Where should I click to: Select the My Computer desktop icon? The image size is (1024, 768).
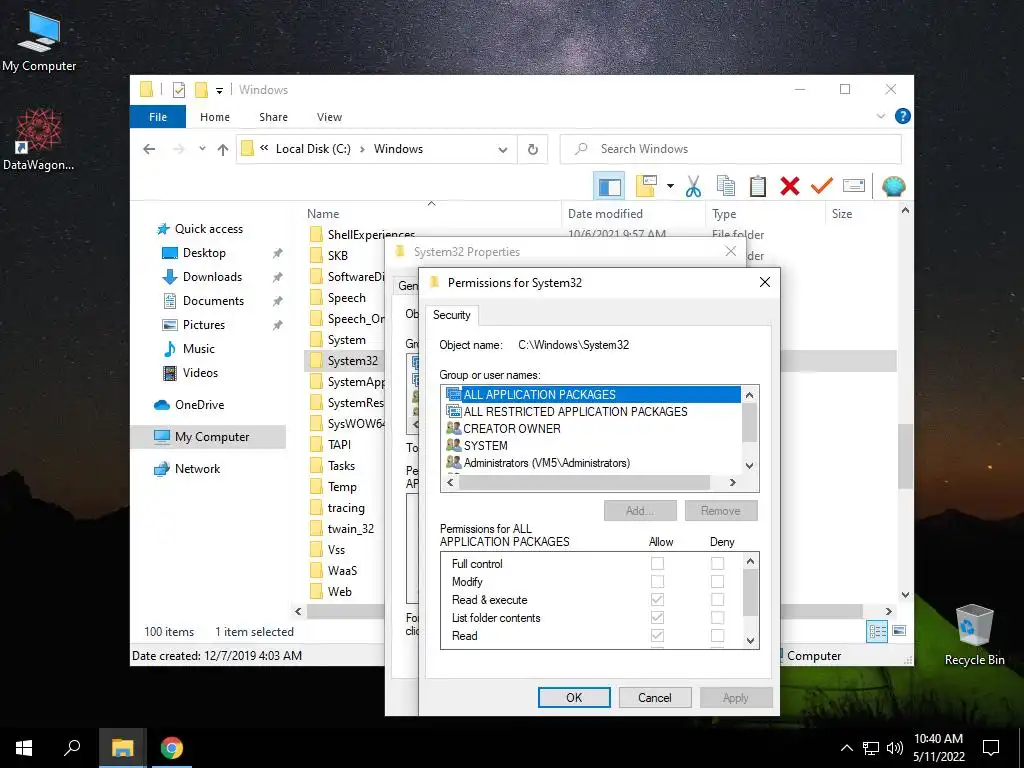(x=39, y=41)
